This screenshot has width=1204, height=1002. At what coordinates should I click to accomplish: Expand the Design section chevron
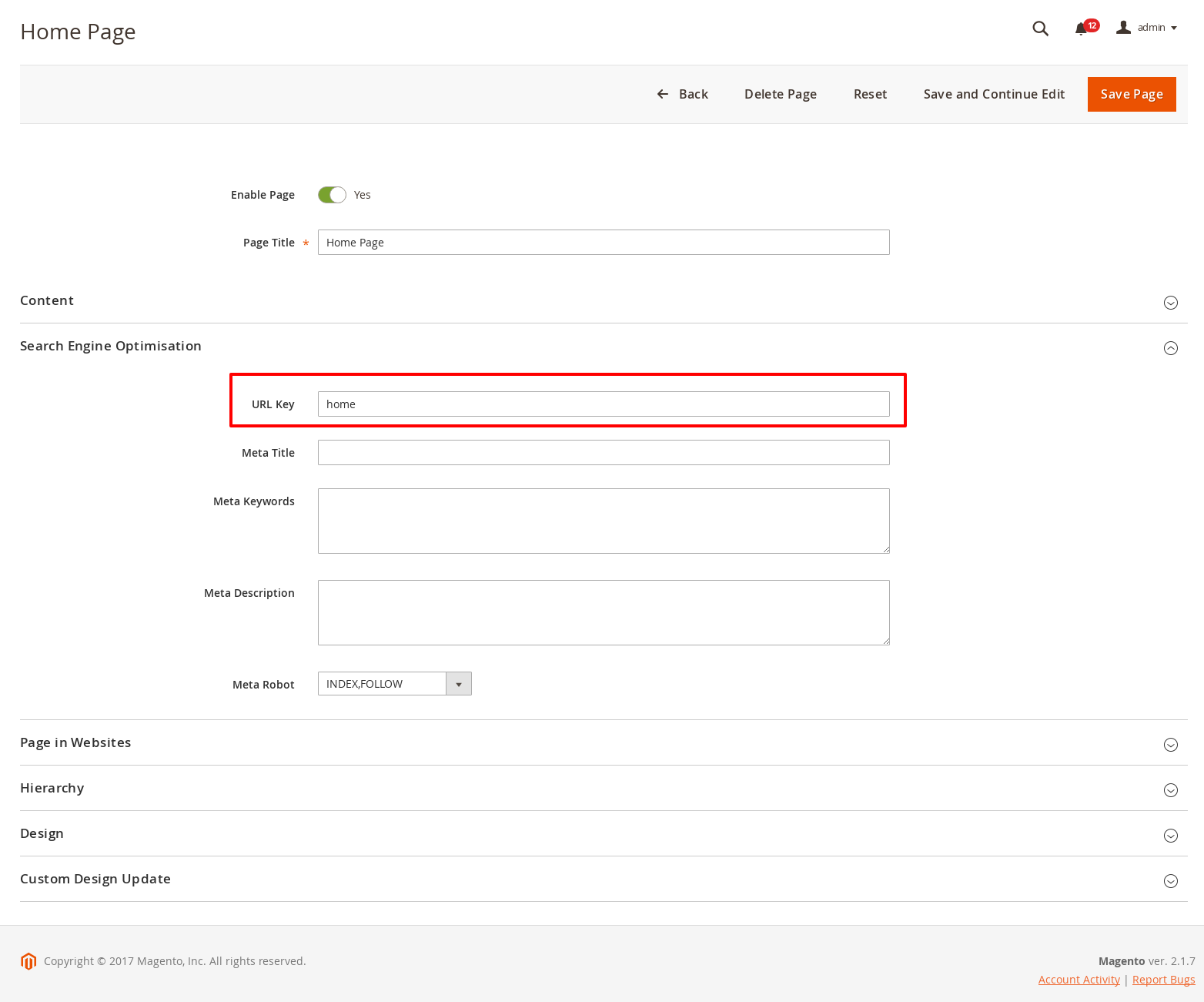(x=1170, y=836)
